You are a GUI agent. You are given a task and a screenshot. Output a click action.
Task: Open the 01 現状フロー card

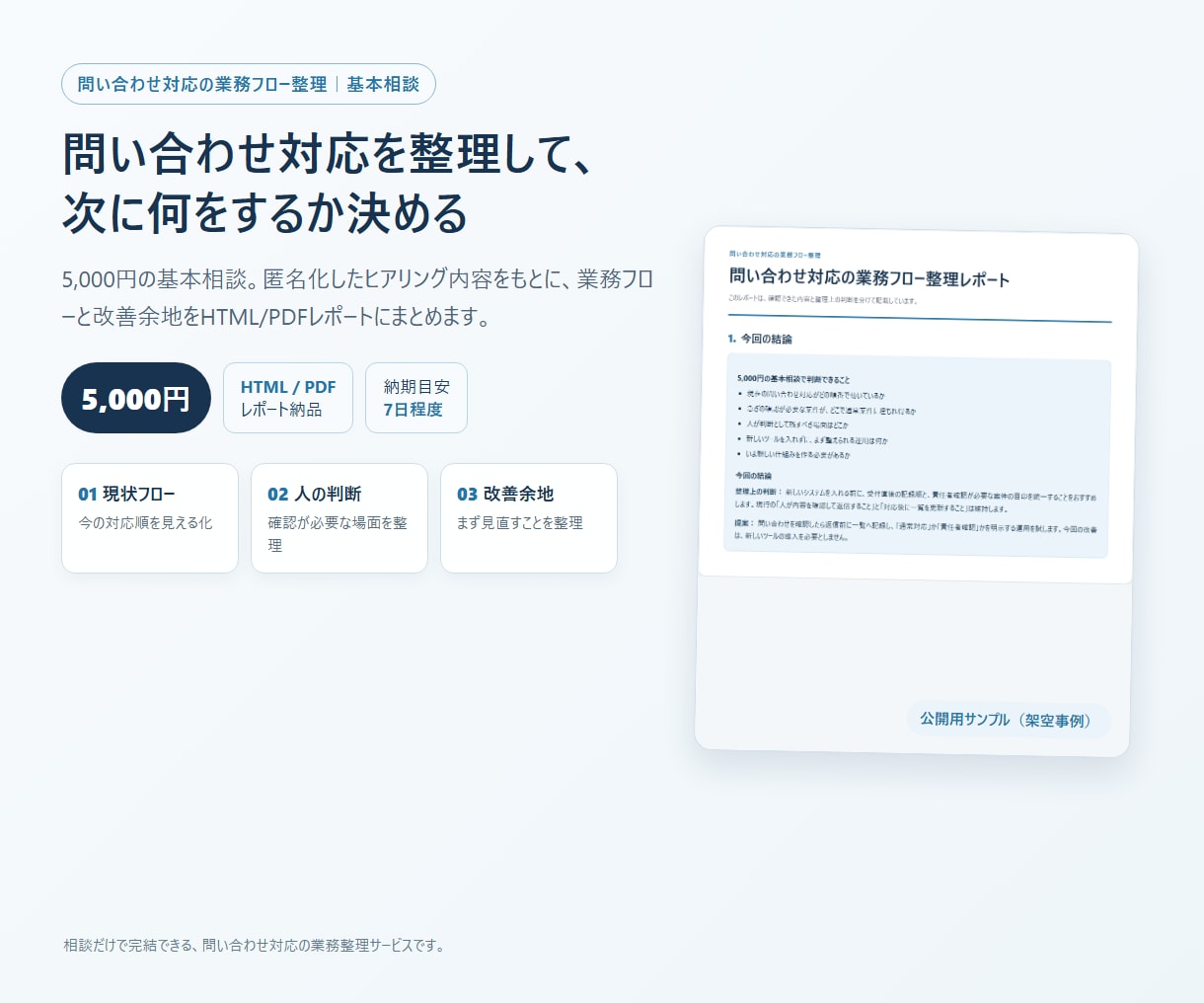(x=150, y=518)
